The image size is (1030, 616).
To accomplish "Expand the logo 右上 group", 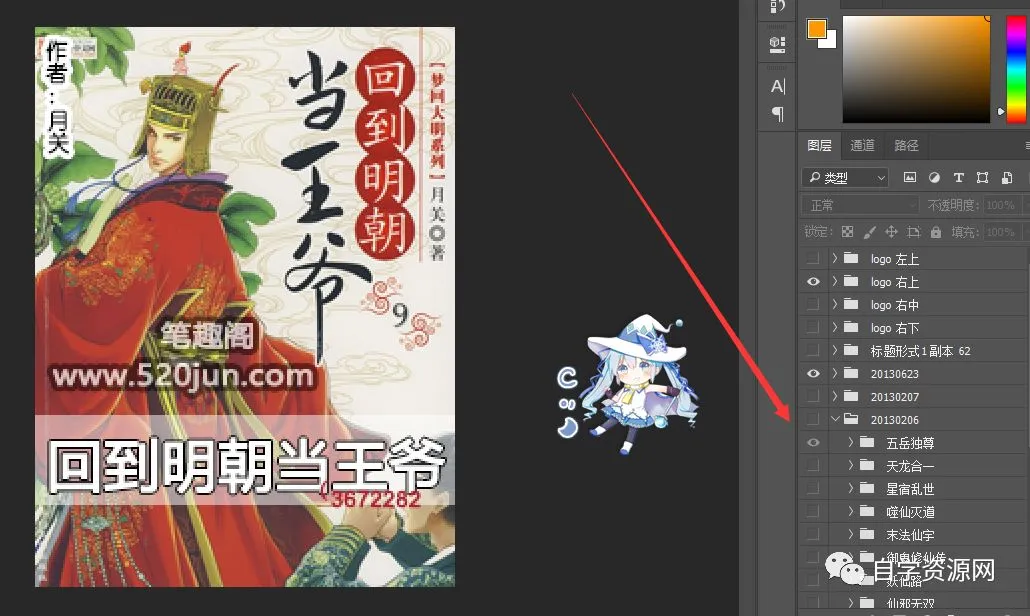I will coord(835,281).
